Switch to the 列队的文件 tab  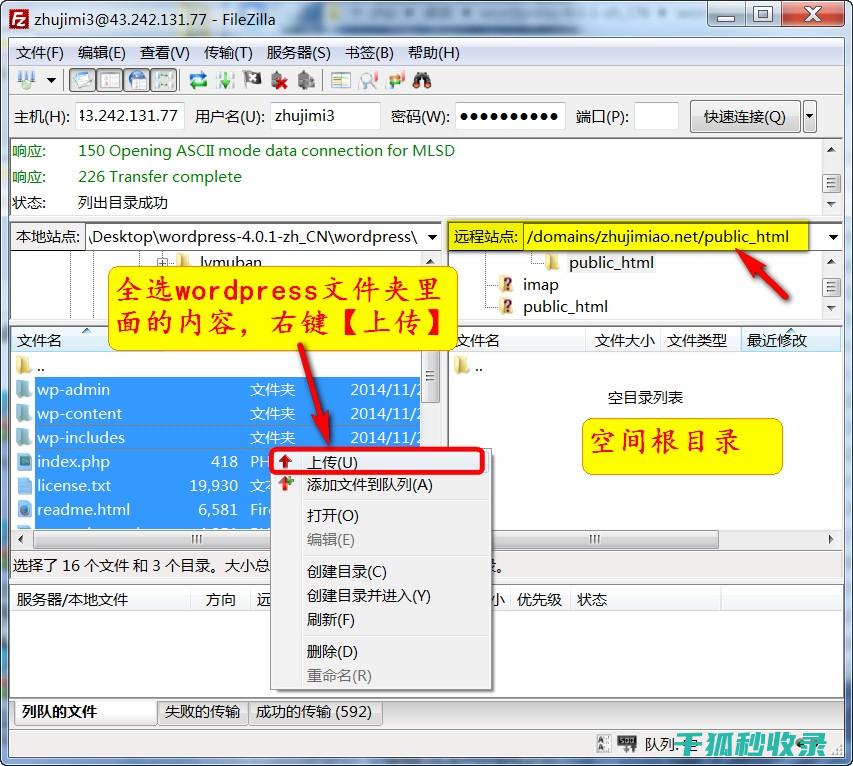[x=83, y=712]
